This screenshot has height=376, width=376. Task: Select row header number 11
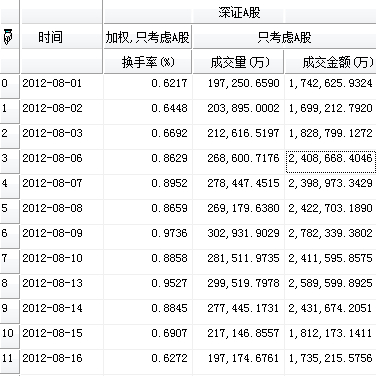[x=9, y=361]
